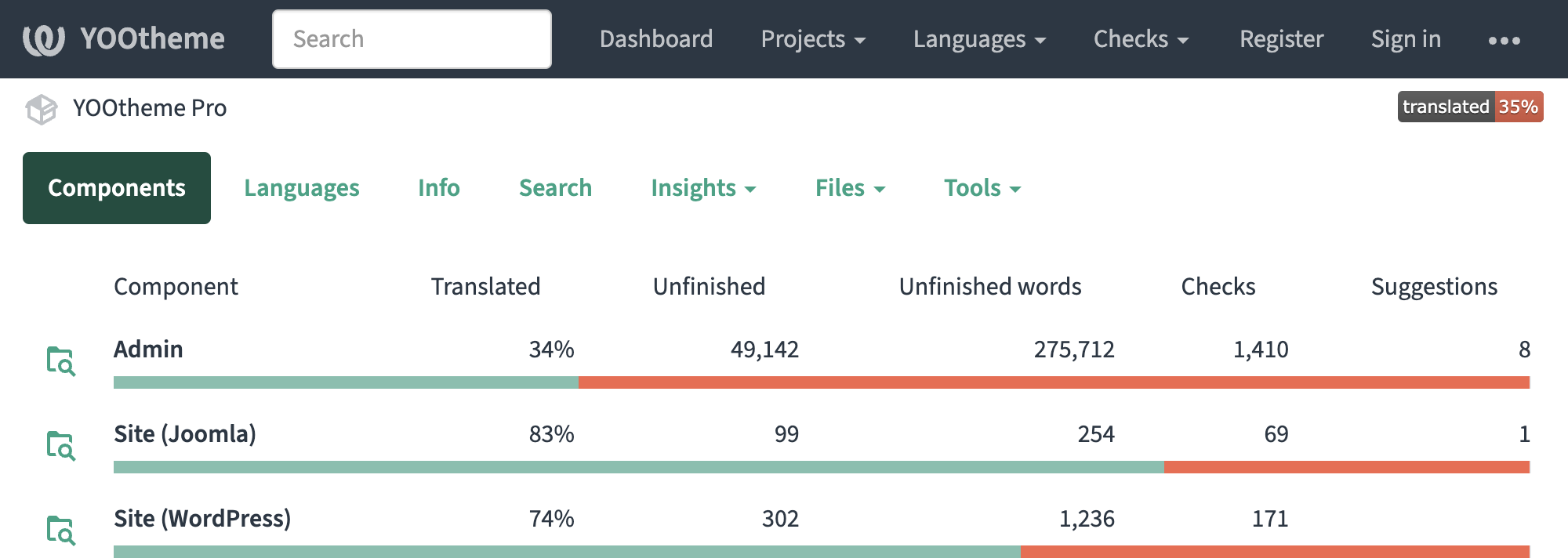The width and height of the screenshot is (1568, 558).
Task: Click the YOOtheme Pro project cube icon
Action: 42,109
